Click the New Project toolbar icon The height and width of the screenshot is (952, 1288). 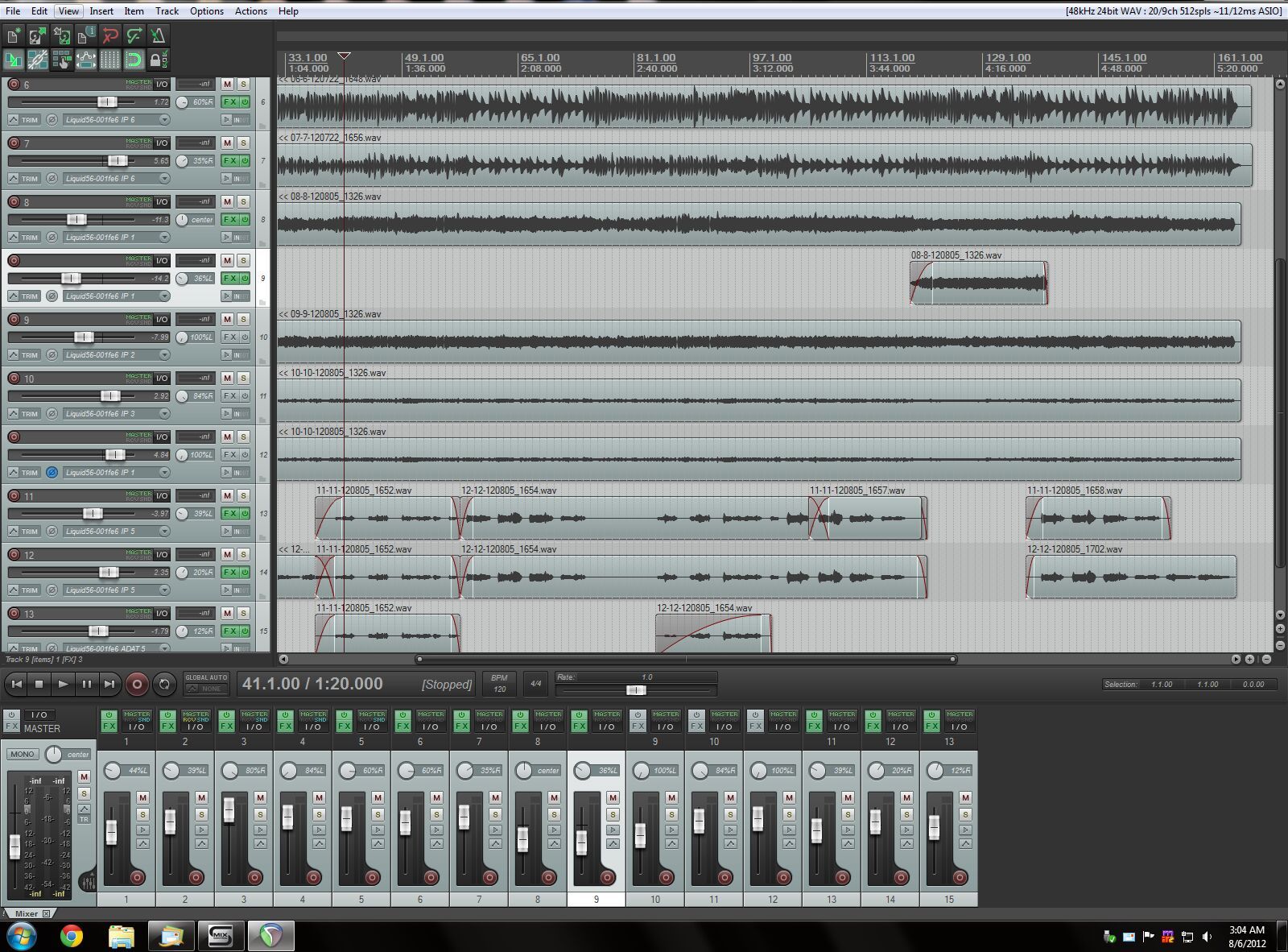14,35
